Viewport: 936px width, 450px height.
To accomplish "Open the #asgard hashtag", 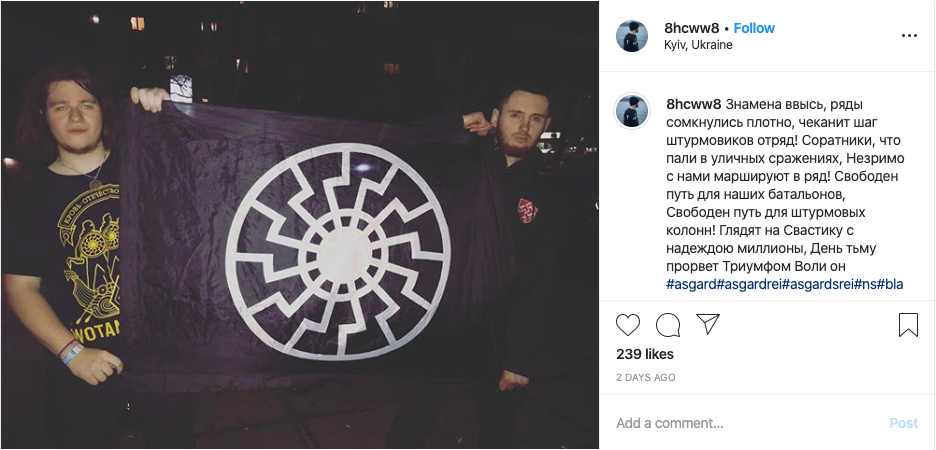I will click(691, 284).
